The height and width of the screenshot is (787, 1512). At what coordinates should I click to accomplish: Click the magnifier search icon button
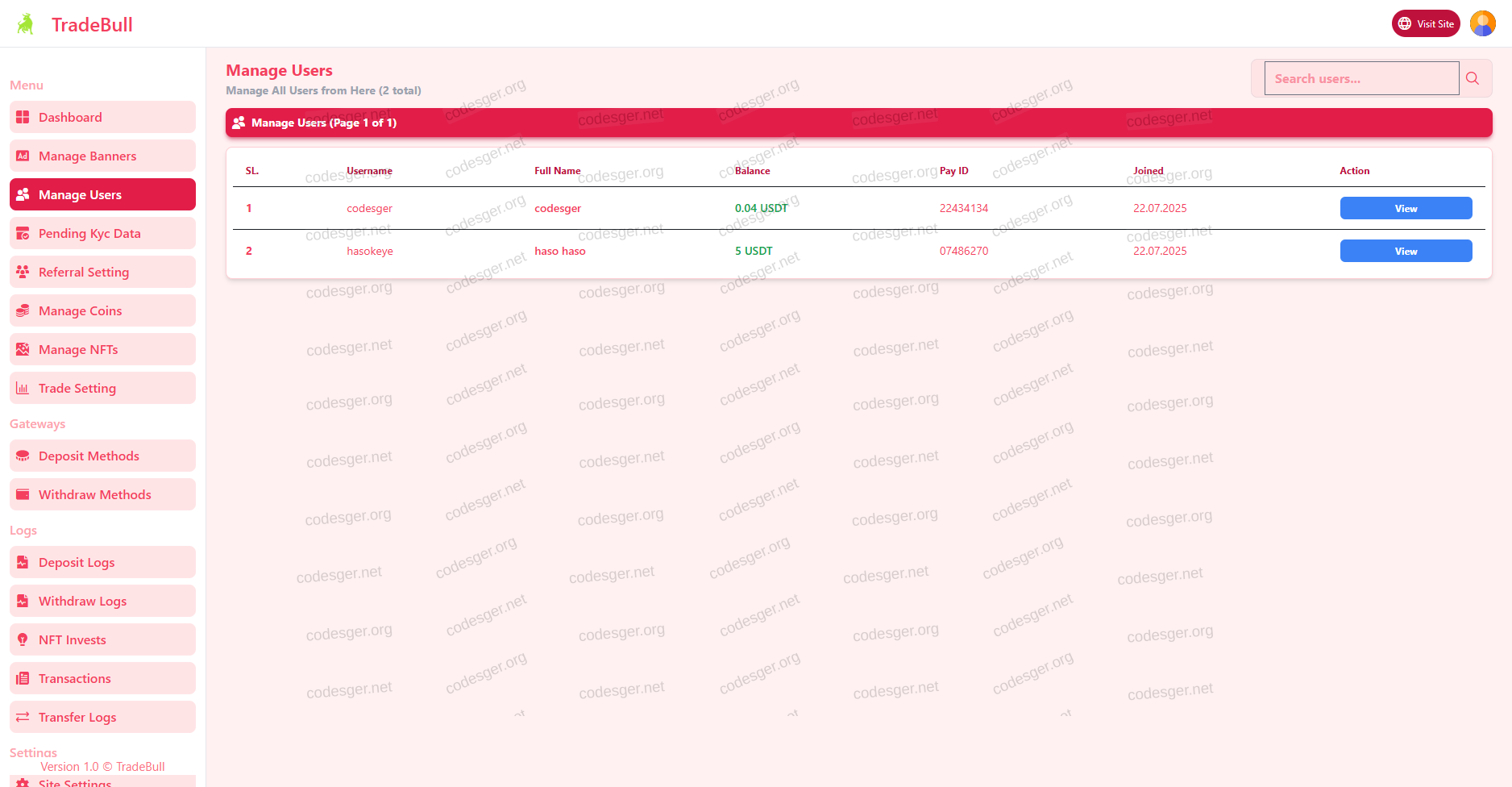(x=1473, y=78)
